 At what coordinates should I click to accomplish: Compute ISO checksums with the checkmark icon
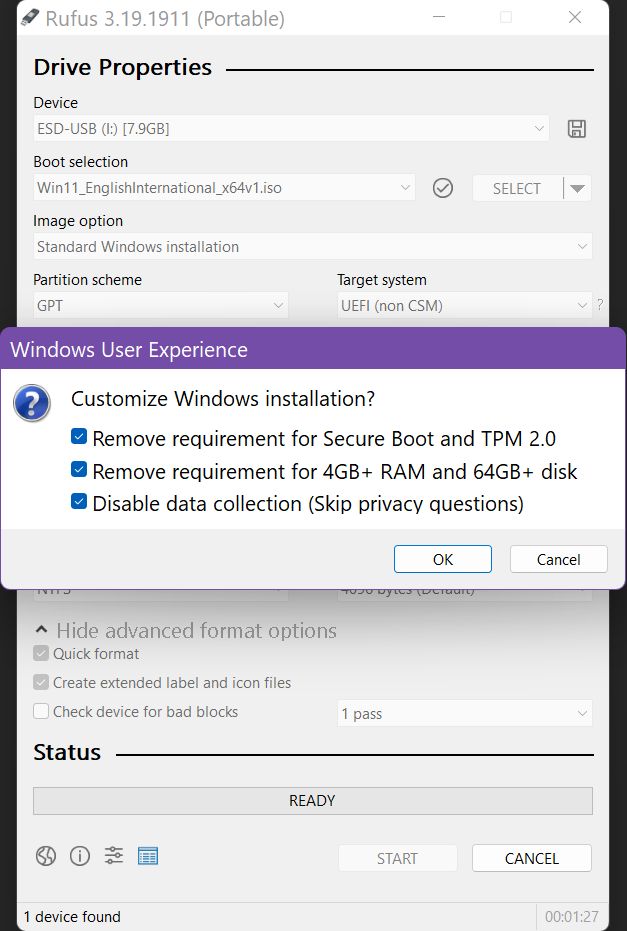[x=443, y=188]
